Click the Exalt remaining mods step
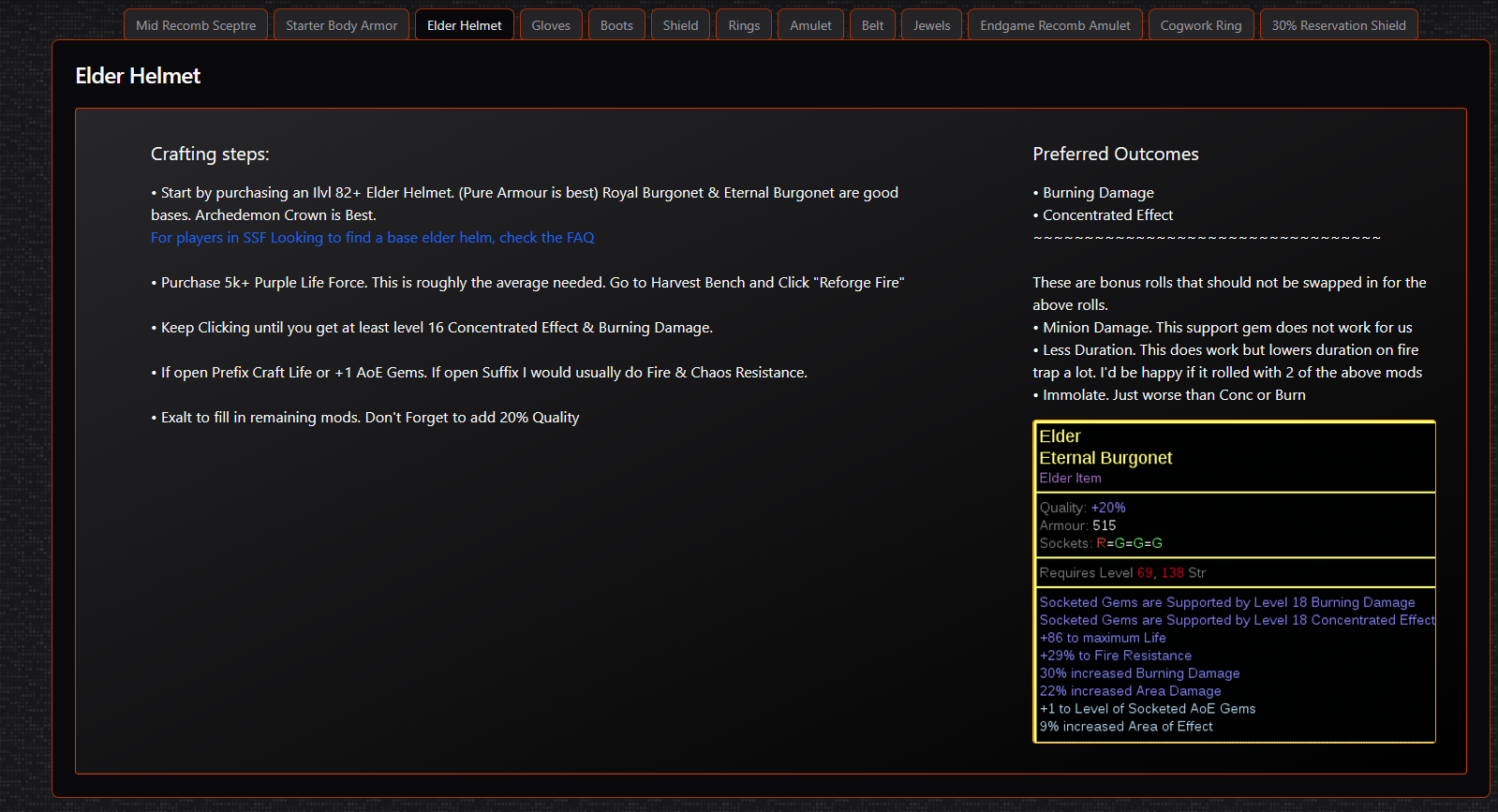The width and height of the screenshot is (1498, 812). 365,418
